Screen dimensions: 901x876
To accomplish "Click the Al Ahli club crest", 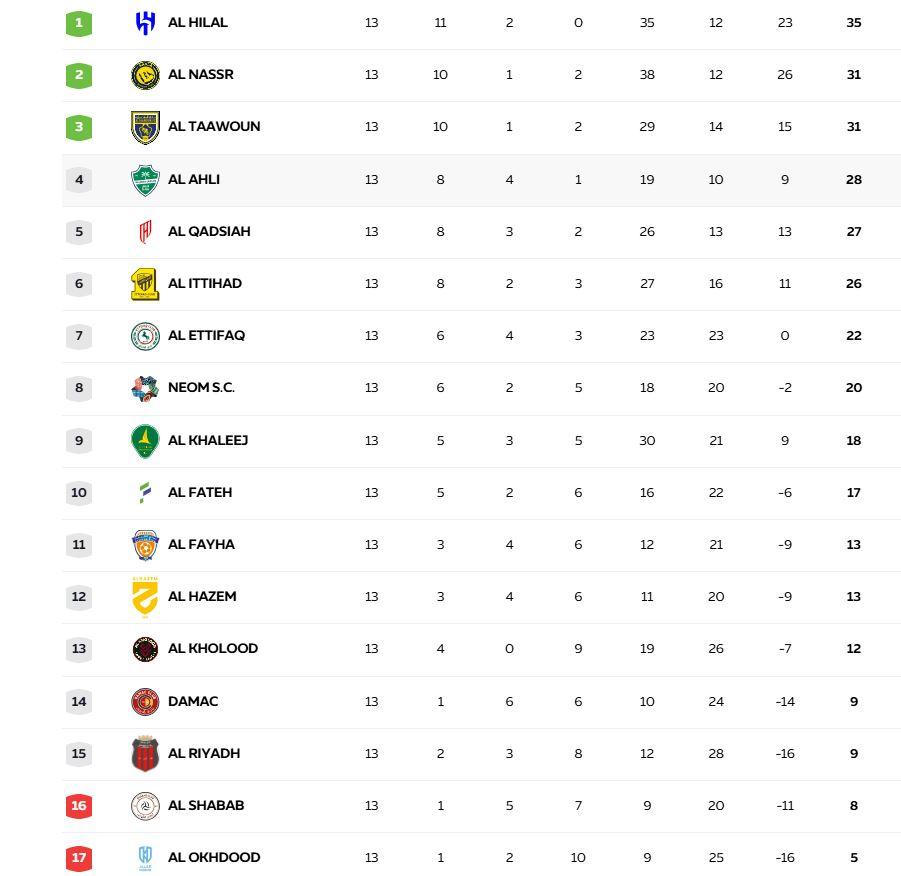I will 144,180.
